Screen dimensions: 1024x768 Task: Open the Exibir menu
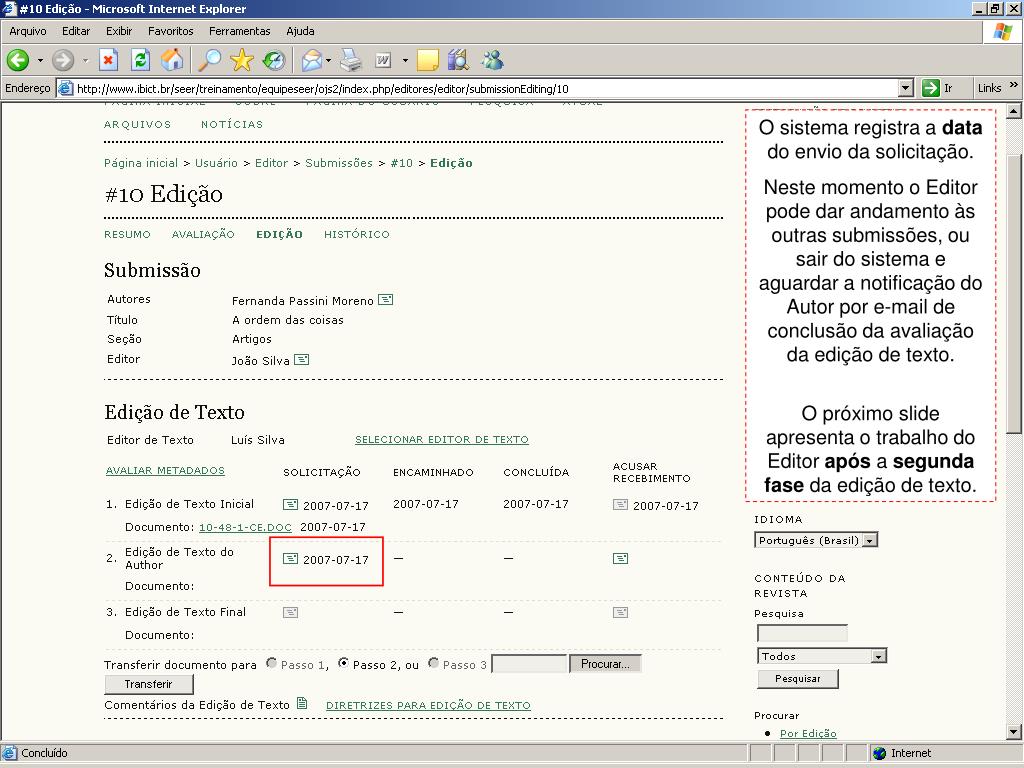119,31
